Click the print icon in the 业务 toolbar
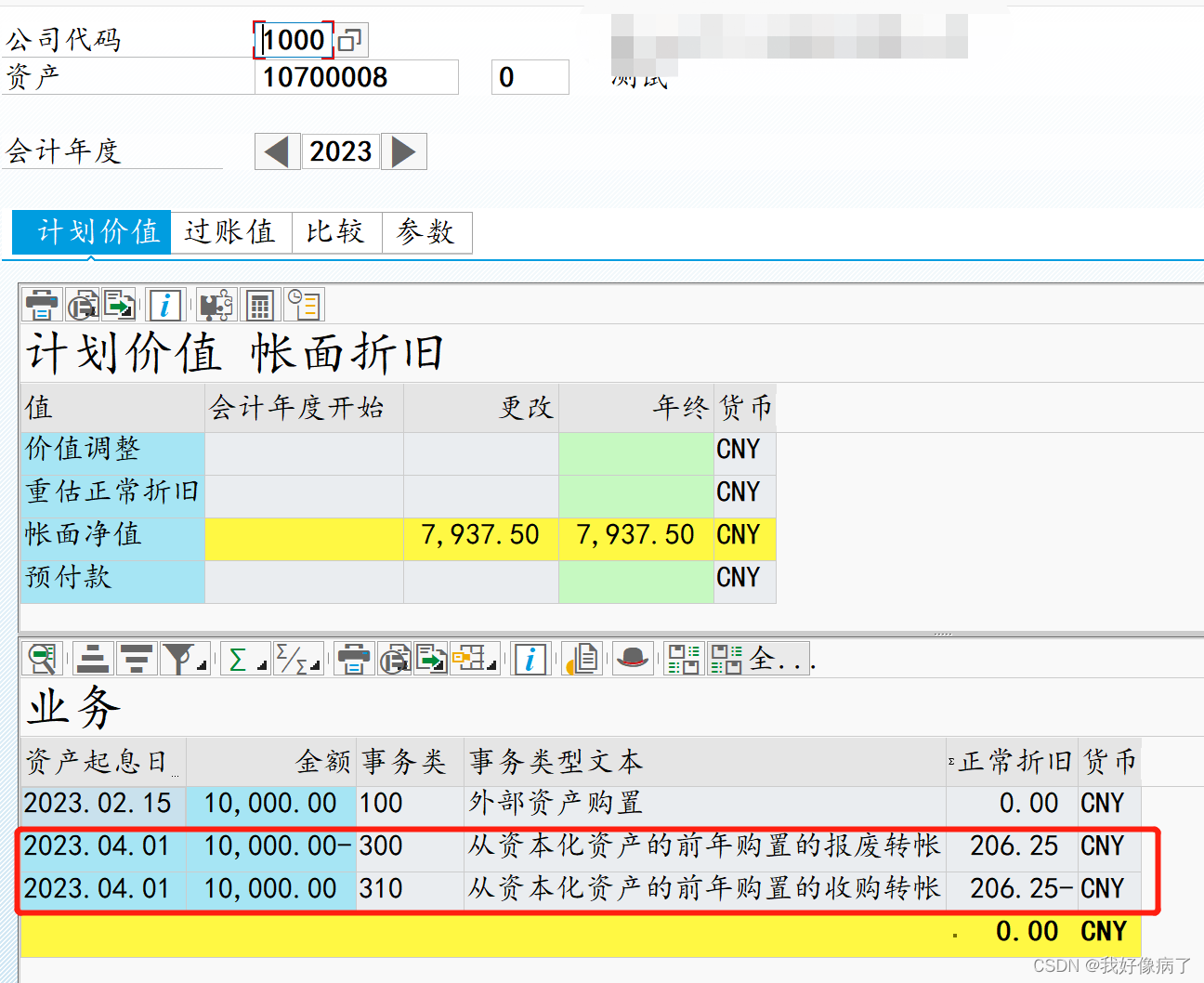This screenshot has width=1204, height=983. point(354,659)
